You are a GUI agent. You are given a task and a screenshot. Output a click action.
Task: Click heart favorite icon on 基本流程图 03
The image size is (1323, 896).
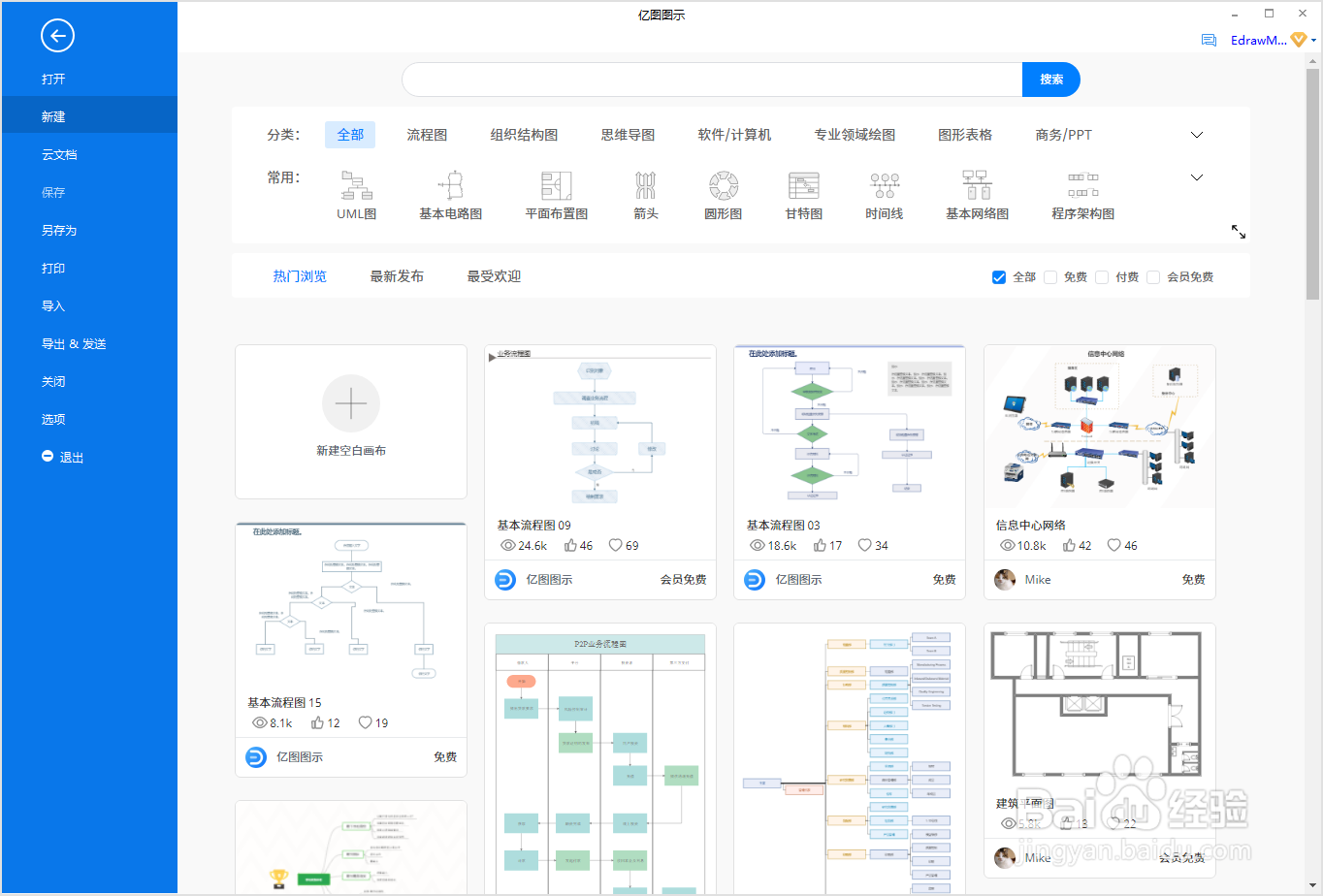(864, 546)
